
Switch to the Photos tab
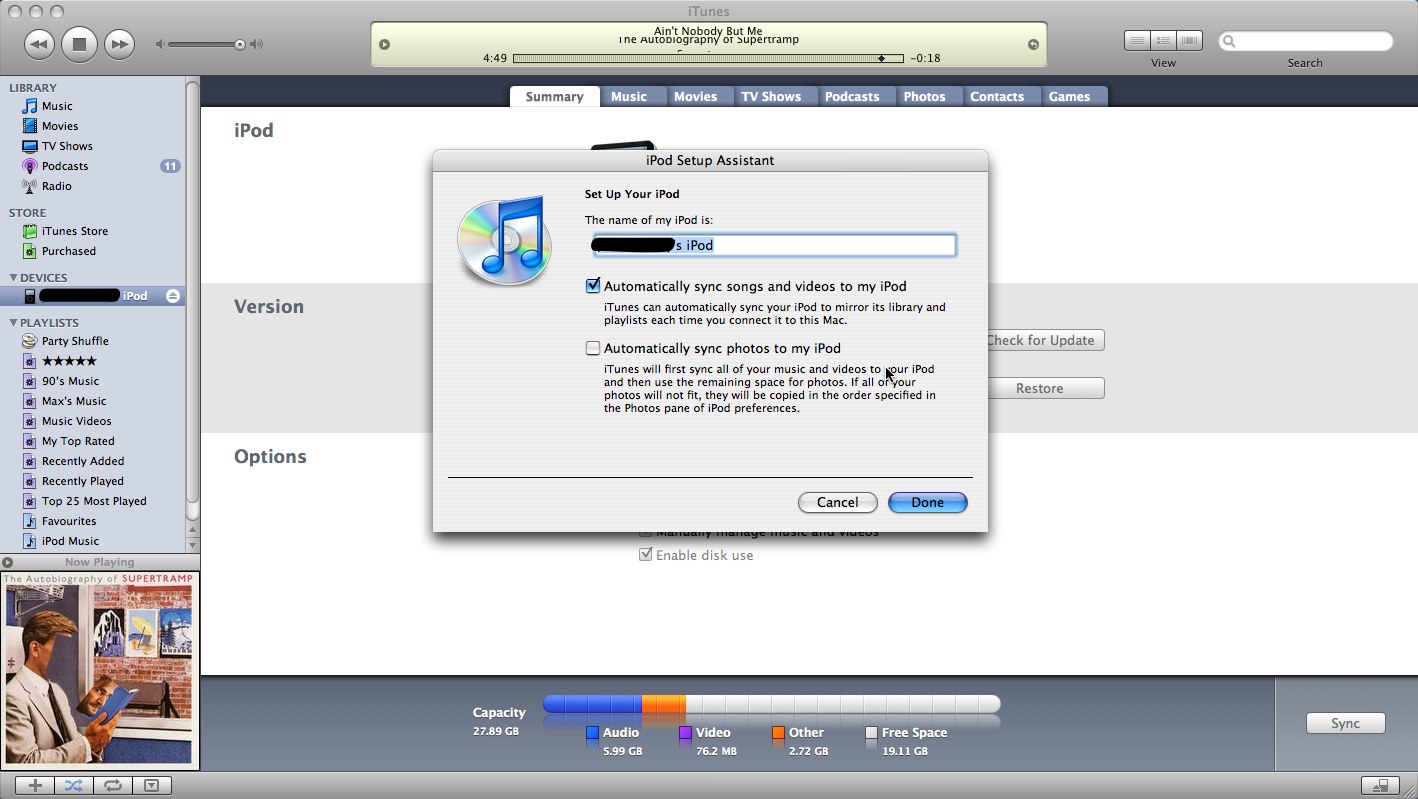[x=924, y=97]
